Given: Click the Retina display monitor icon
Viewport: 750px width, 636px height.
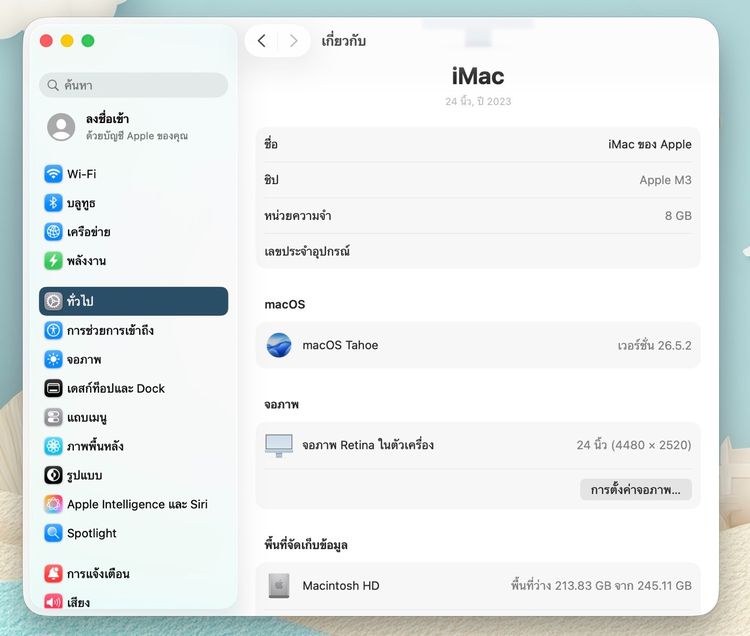Looking at the screenshot, I should 279,445.
